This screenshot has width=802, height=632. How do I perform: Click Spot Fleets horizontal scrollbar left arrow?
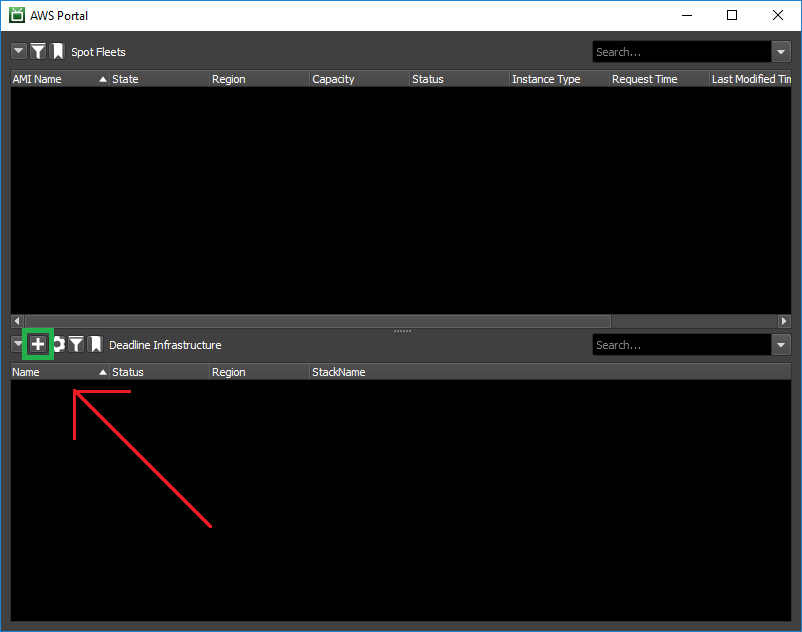pyautogui.click(x=17, y=321)
